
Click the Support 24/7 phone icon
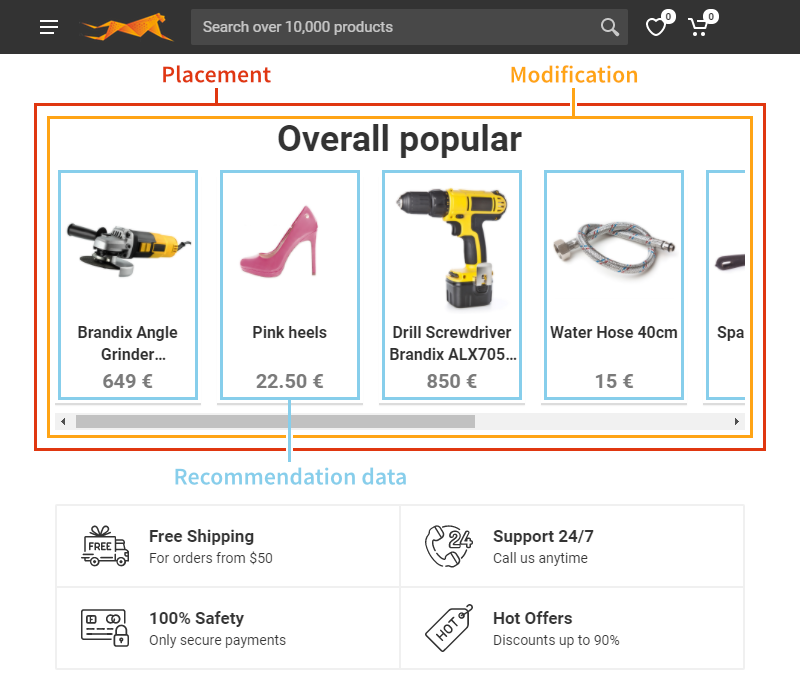click(449, 546)
